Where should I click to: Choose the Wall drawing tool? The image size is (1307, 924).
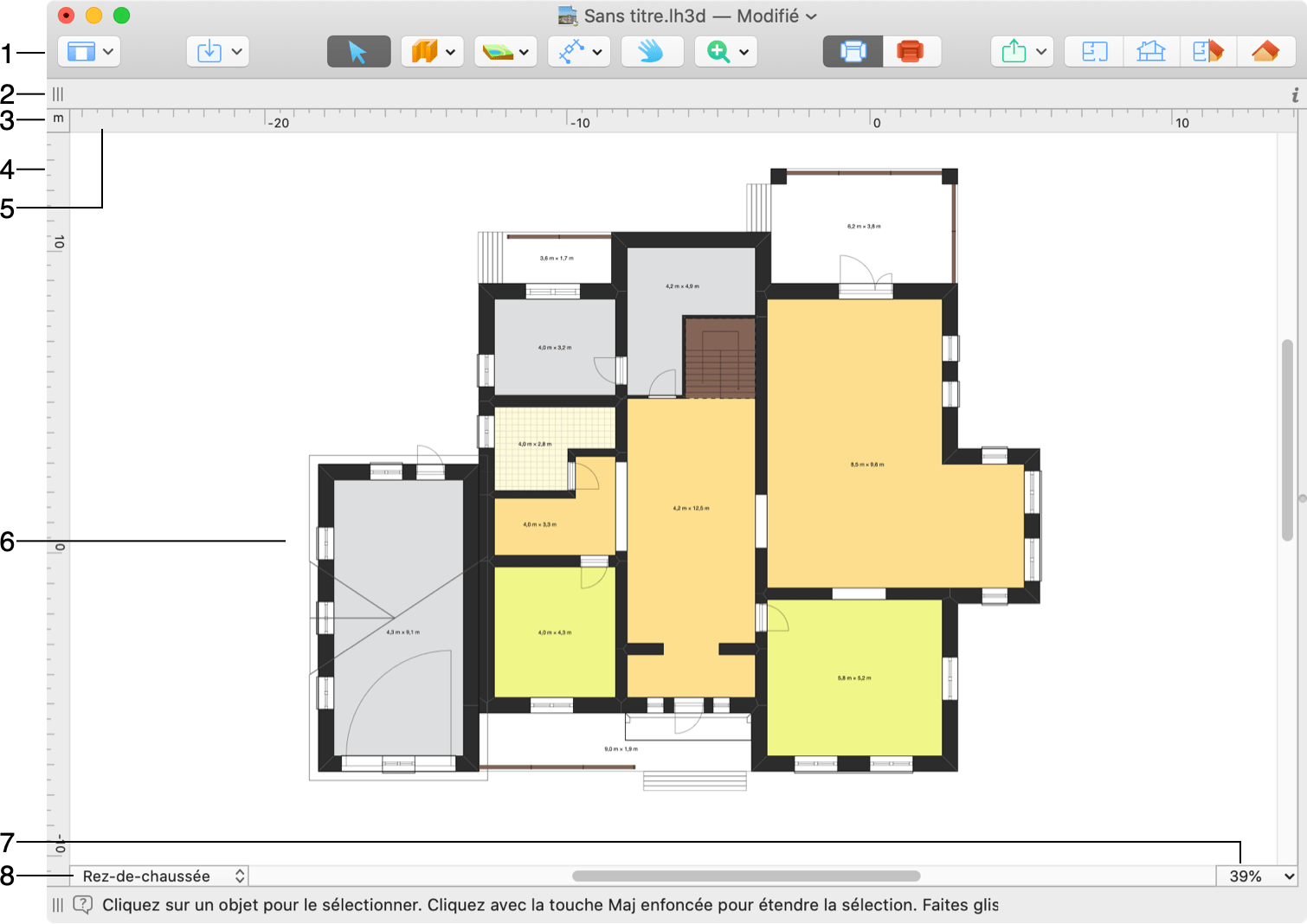click(424, 52)
